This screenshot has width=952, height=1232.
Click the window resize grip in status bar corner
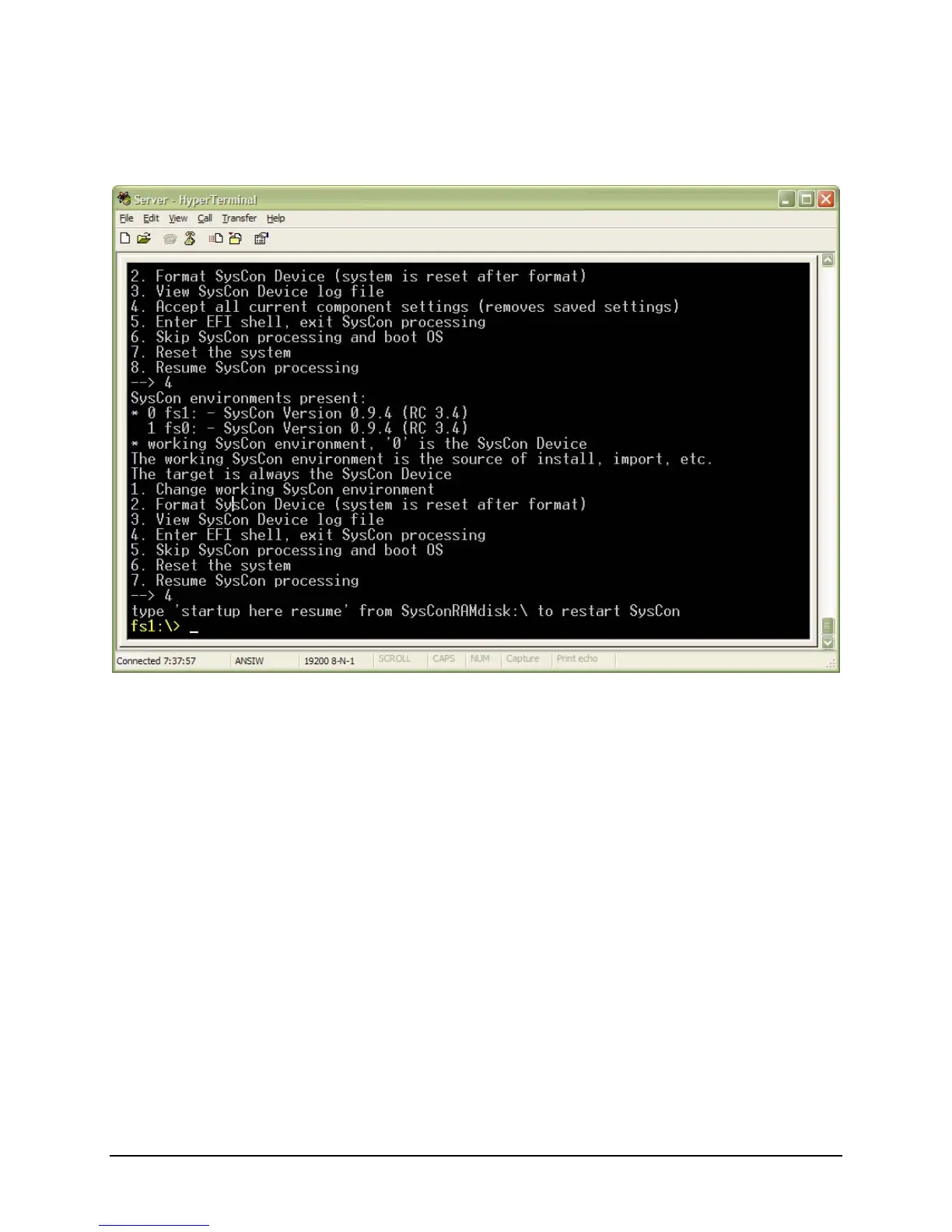pyautogui.click(x=831, y=663)
